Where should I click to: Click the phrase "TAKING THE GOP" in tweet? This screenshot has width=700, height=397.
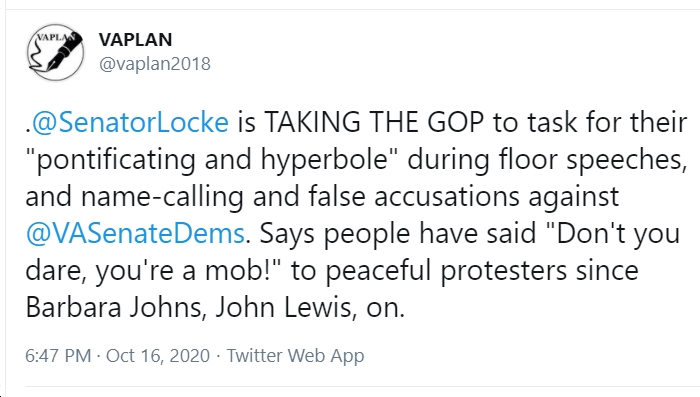click(x=374, y=122)
